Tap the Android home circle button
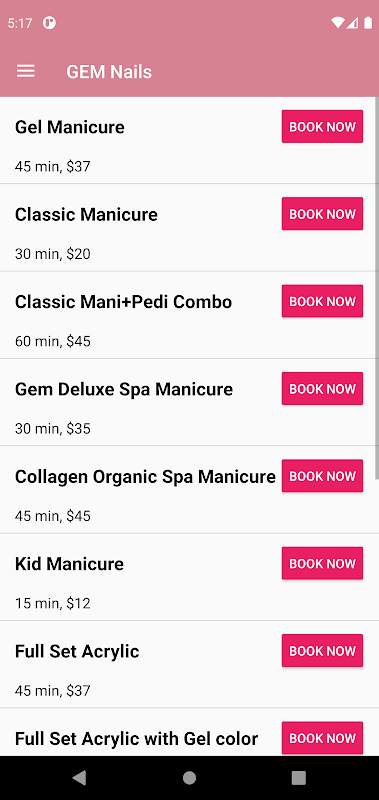 pos(189,777)
